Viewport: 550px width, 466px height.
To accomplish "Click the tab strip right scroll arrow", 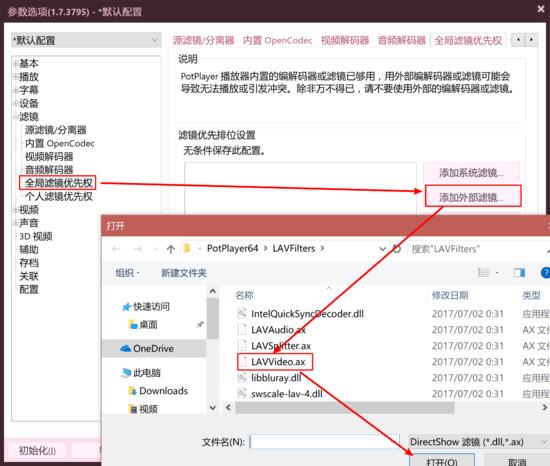I will click(531, 40).
